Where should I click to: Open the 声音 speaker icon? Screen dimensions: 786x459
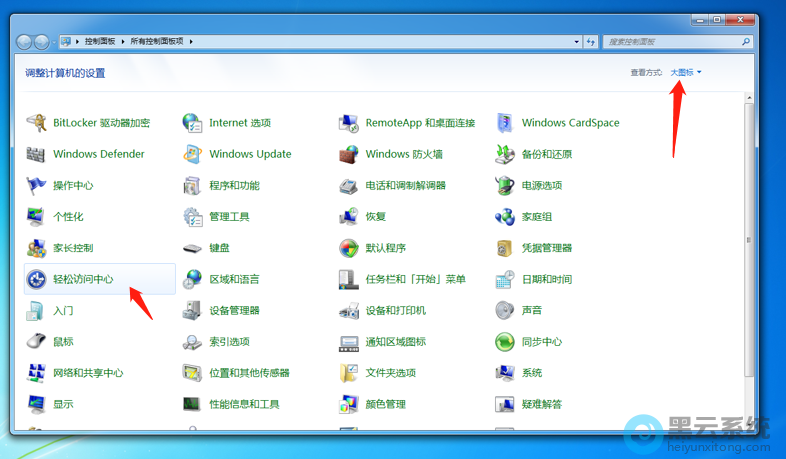[x=505, y=310]
